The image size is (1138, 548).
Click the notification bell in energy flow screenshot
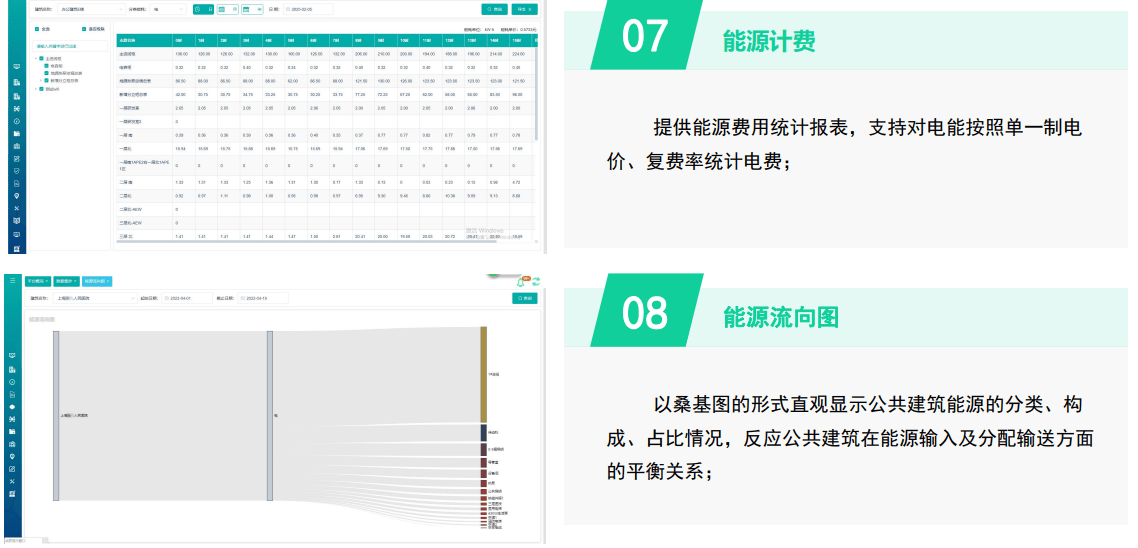[521, 282]
